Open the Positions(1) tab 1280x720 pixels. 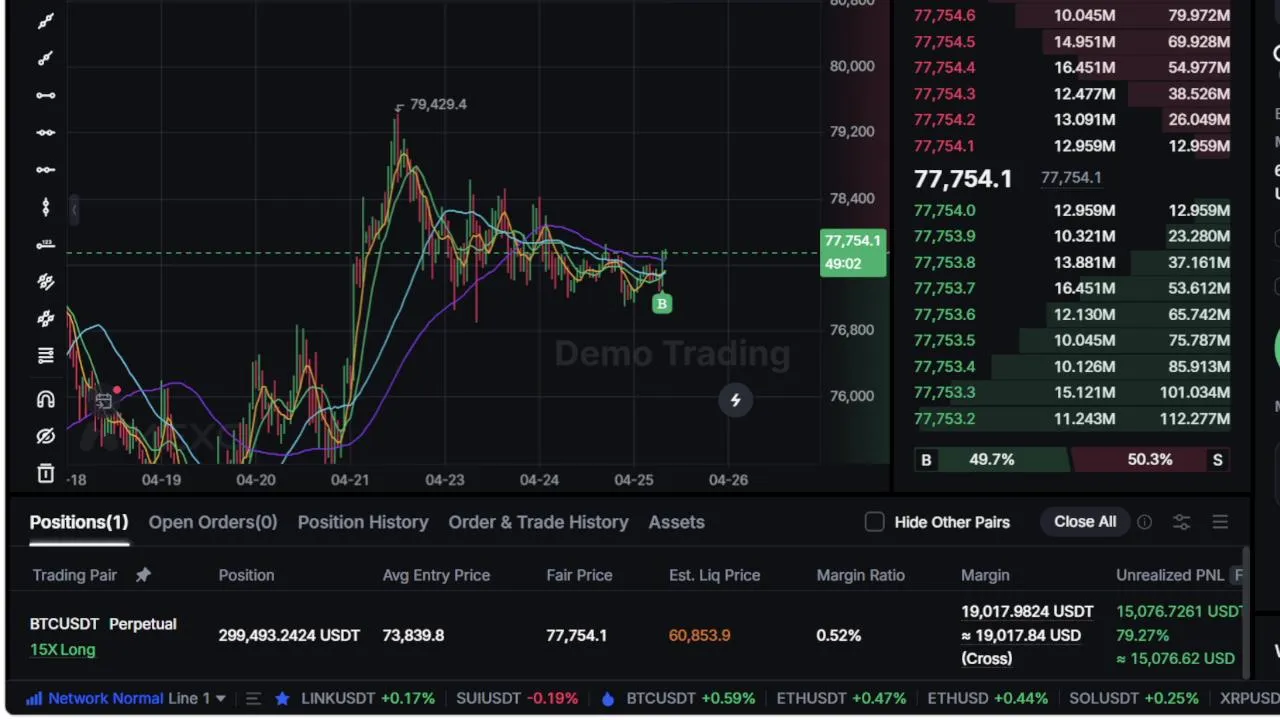79,522
